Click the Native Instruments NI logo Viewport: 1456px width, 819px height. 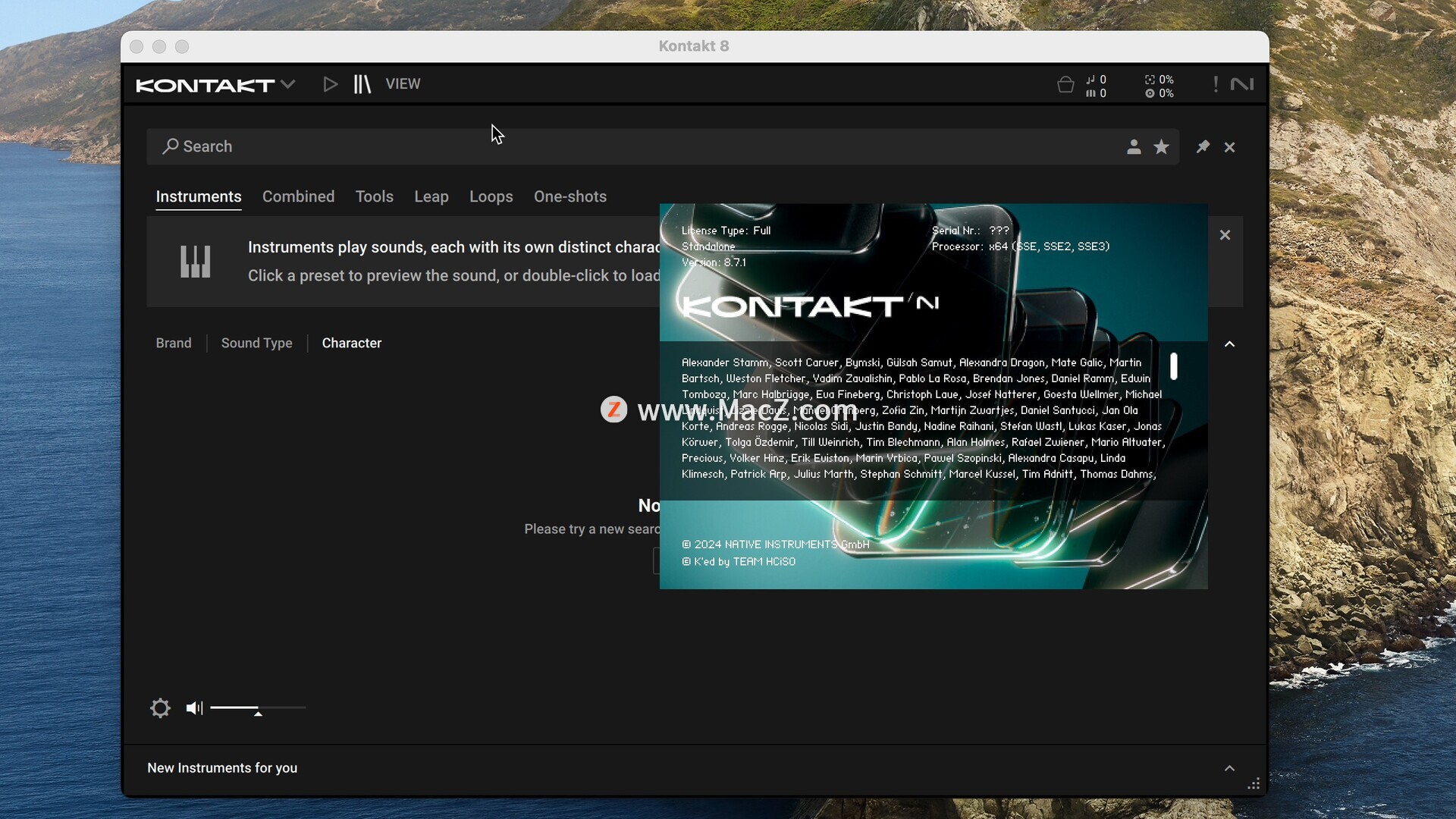point(1242,84)
